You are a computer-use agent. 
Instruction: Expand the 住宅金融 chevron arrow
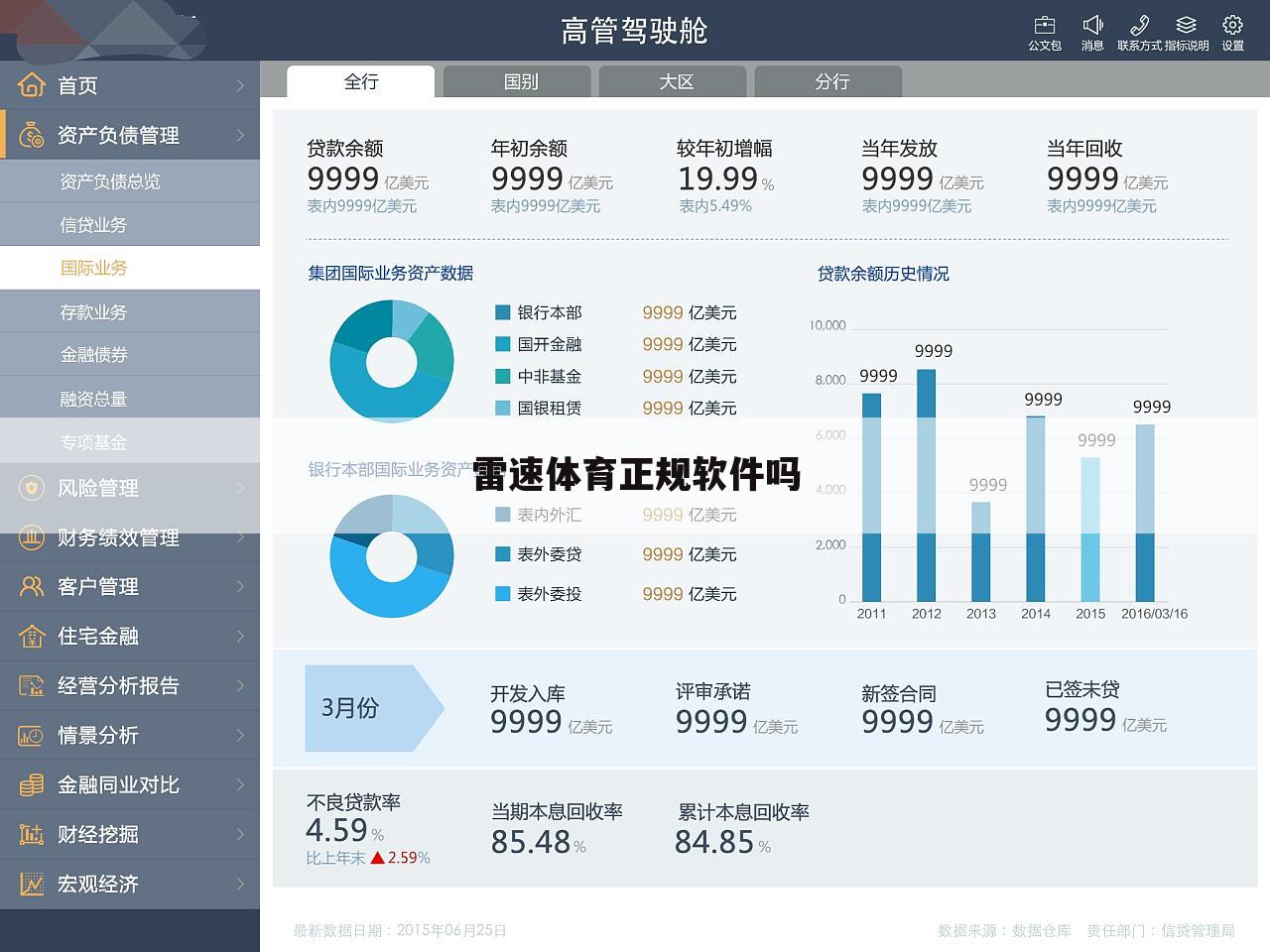tap(240, 636)
